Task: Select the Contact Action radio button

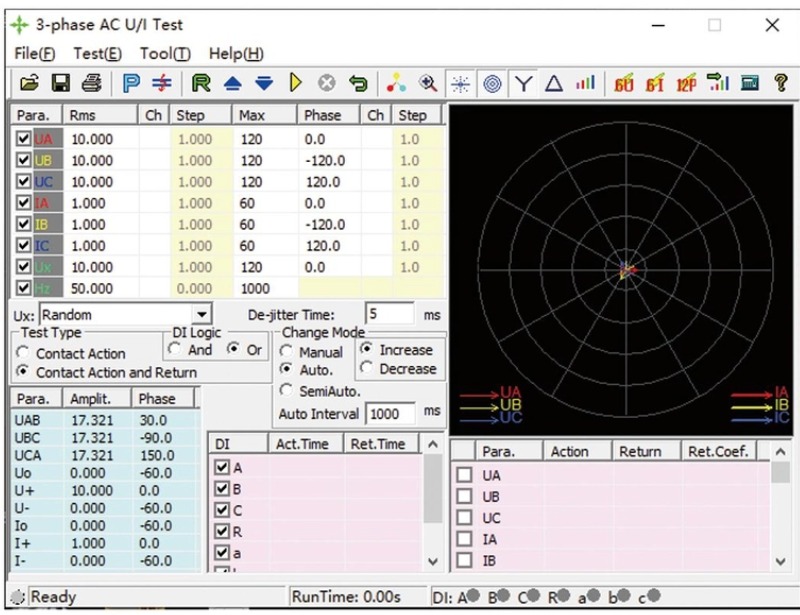Action: click(x=24, y=354)
